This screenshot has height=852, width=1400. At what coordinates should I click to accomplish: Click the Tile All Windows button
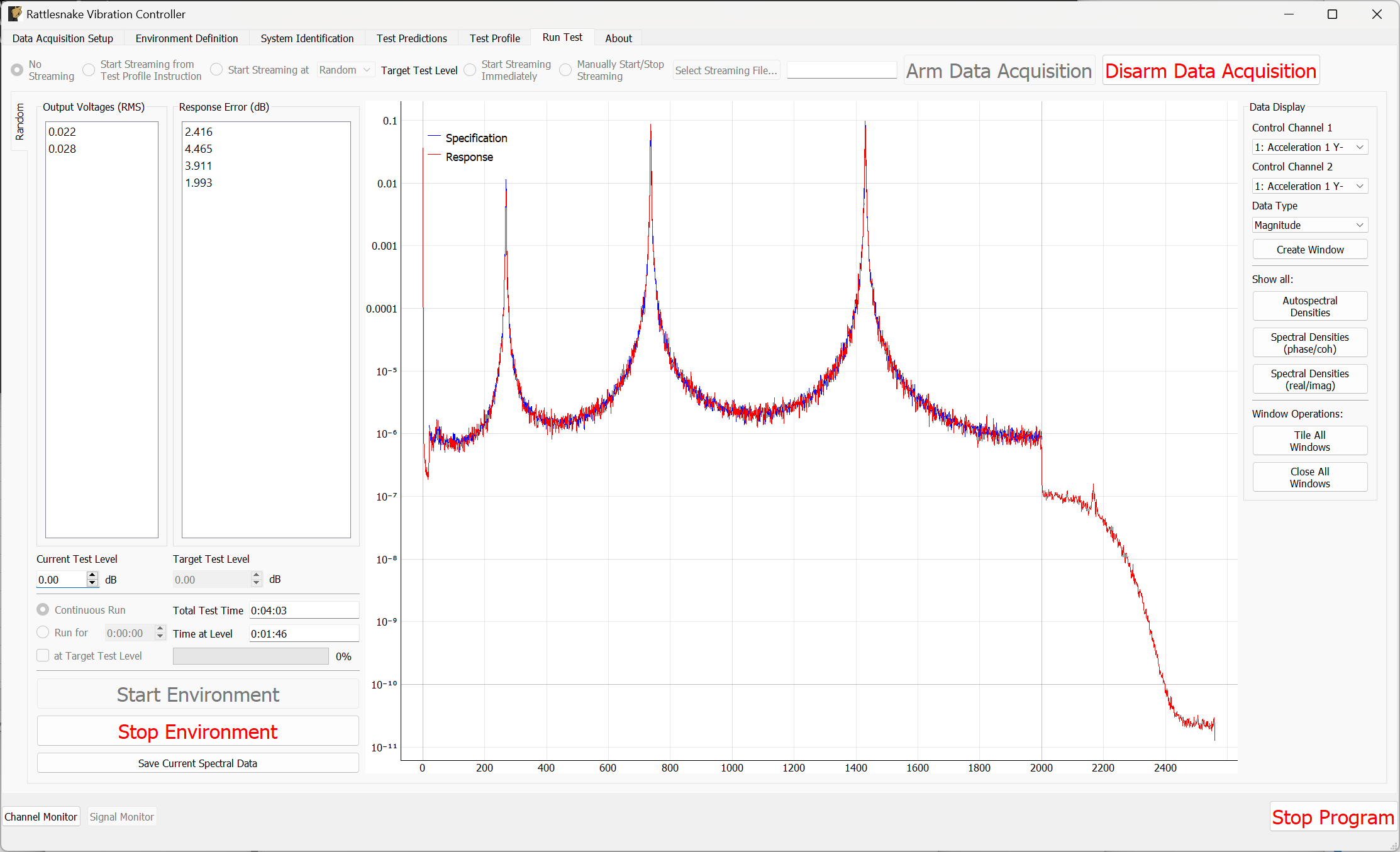click(x=1309, y=440)
